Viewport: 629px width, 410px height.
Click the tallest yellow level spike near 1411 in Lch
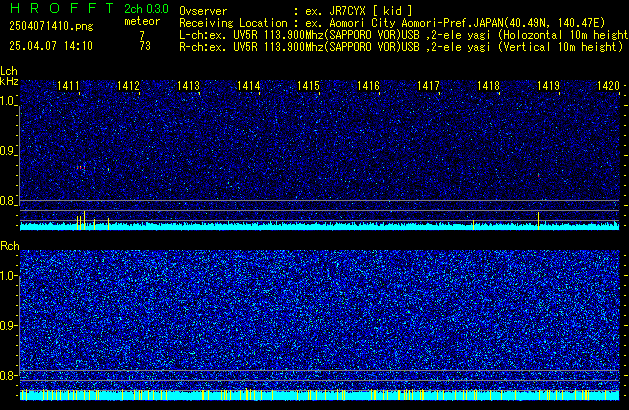84,220
